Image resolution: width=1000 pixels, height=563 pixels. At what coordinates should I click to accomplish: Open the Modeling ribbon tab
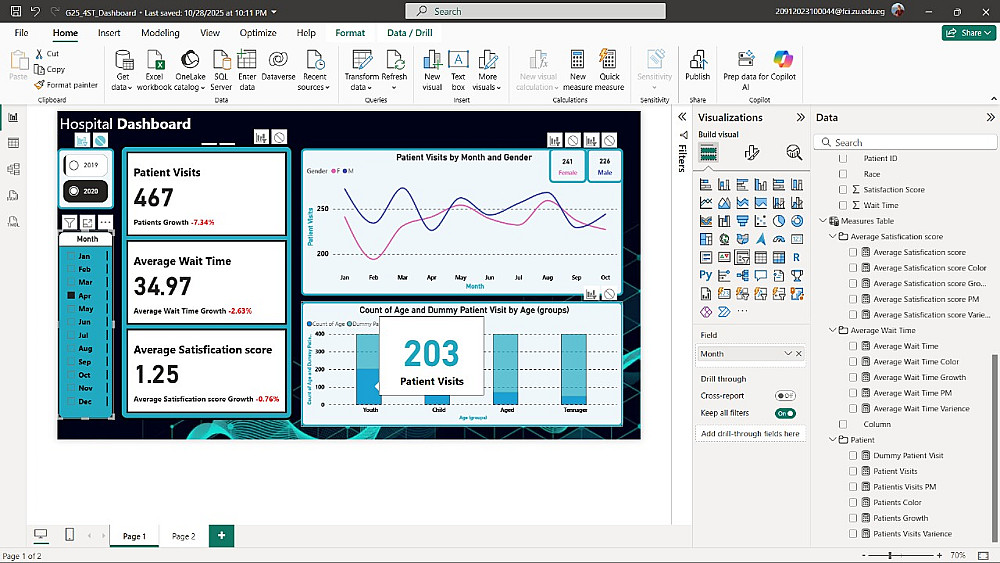[x=160, y=33]
